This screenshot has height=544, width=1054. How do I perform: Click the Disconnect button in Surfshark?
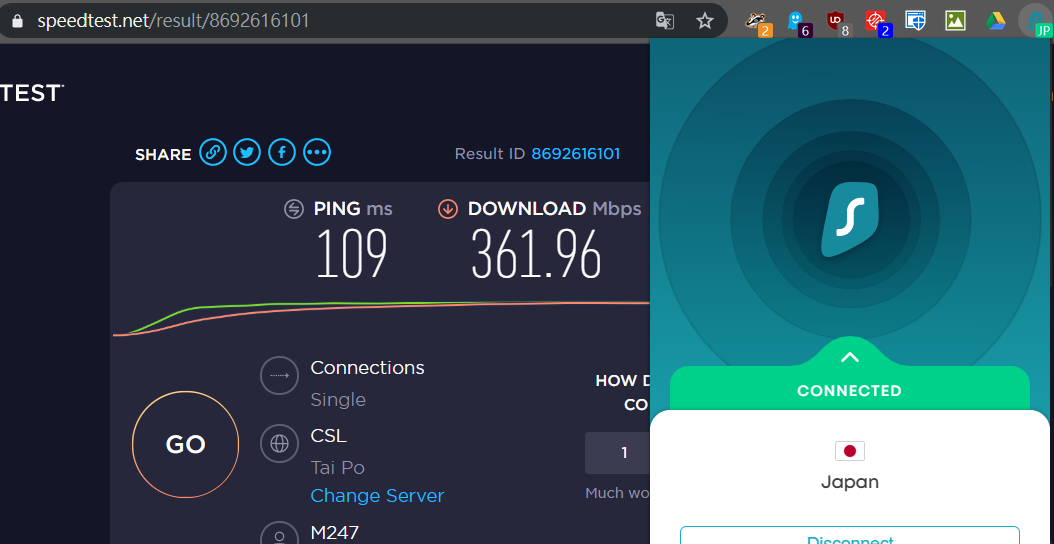tap(850, 535)
